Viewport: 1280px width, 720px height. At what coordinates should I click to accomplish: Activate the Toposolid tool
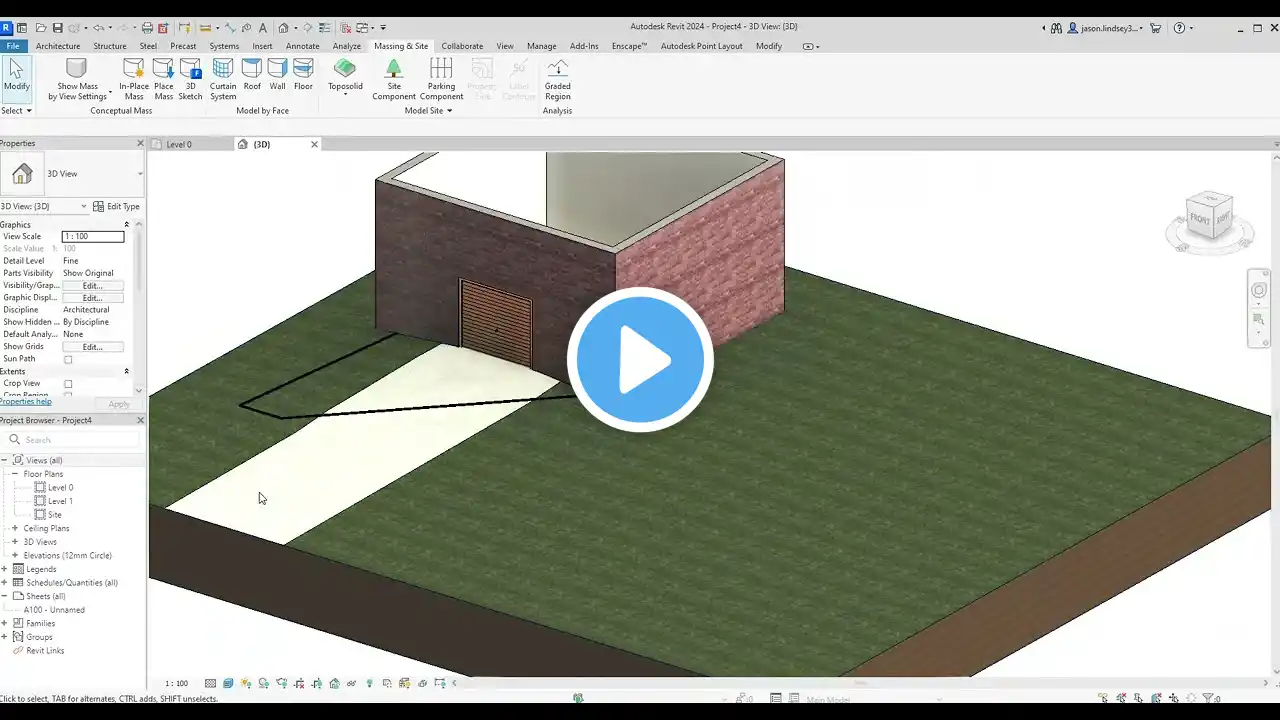pyautogui.click(x=345, y=74)
